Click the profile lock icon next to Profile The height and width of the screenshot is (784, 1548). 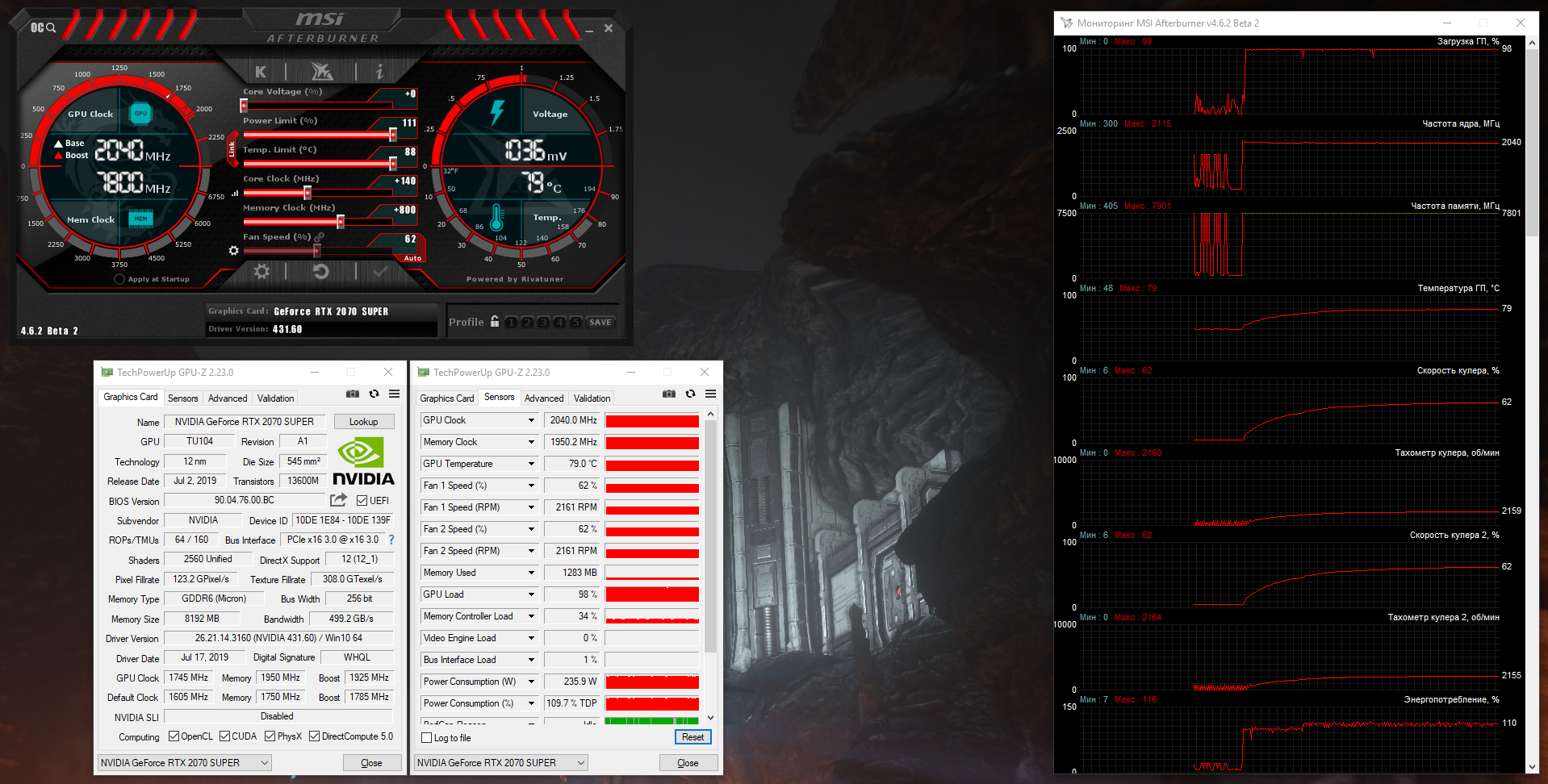click(x=495, y=322)
